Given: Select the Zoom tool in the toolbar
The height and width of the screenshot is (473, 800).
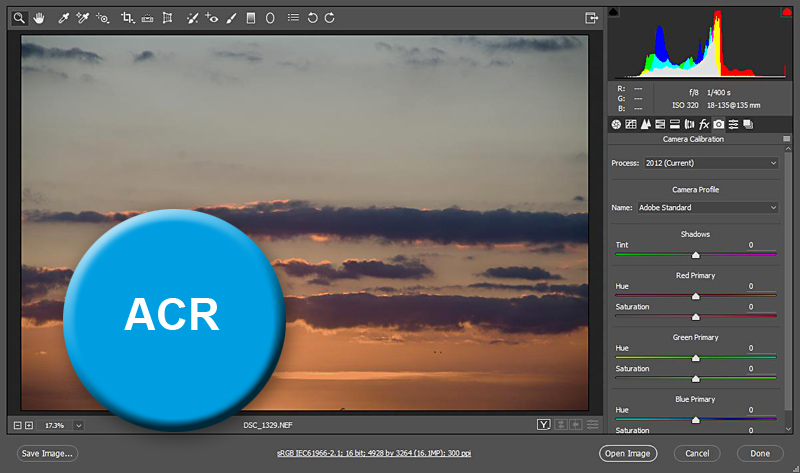Looking at the screenshot, I should pyautogui.click(x=19, y=18).
